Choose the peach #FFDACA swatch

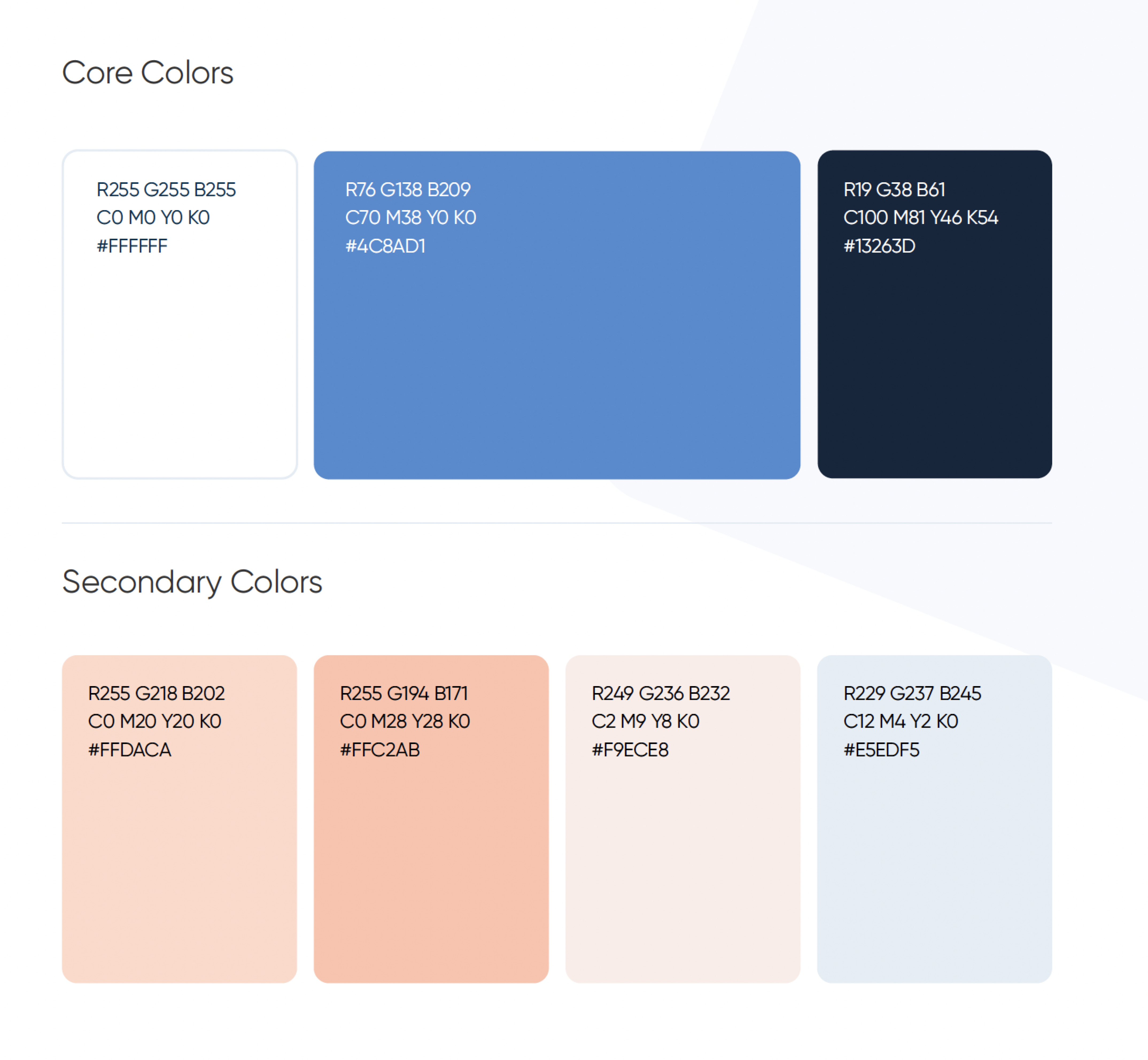(x=180, y=819)
